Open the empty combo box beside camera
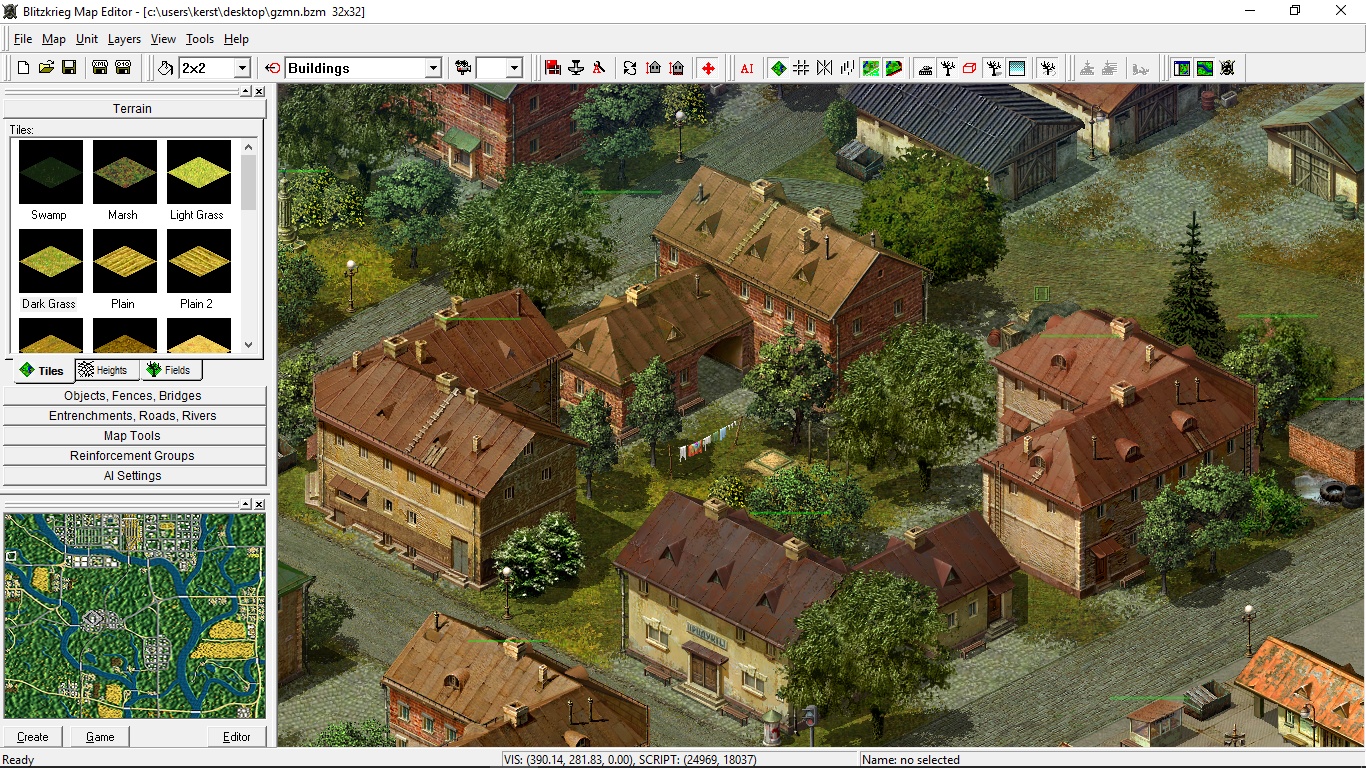The height and width of the screenshot is (768, 1366). (514, 68)
